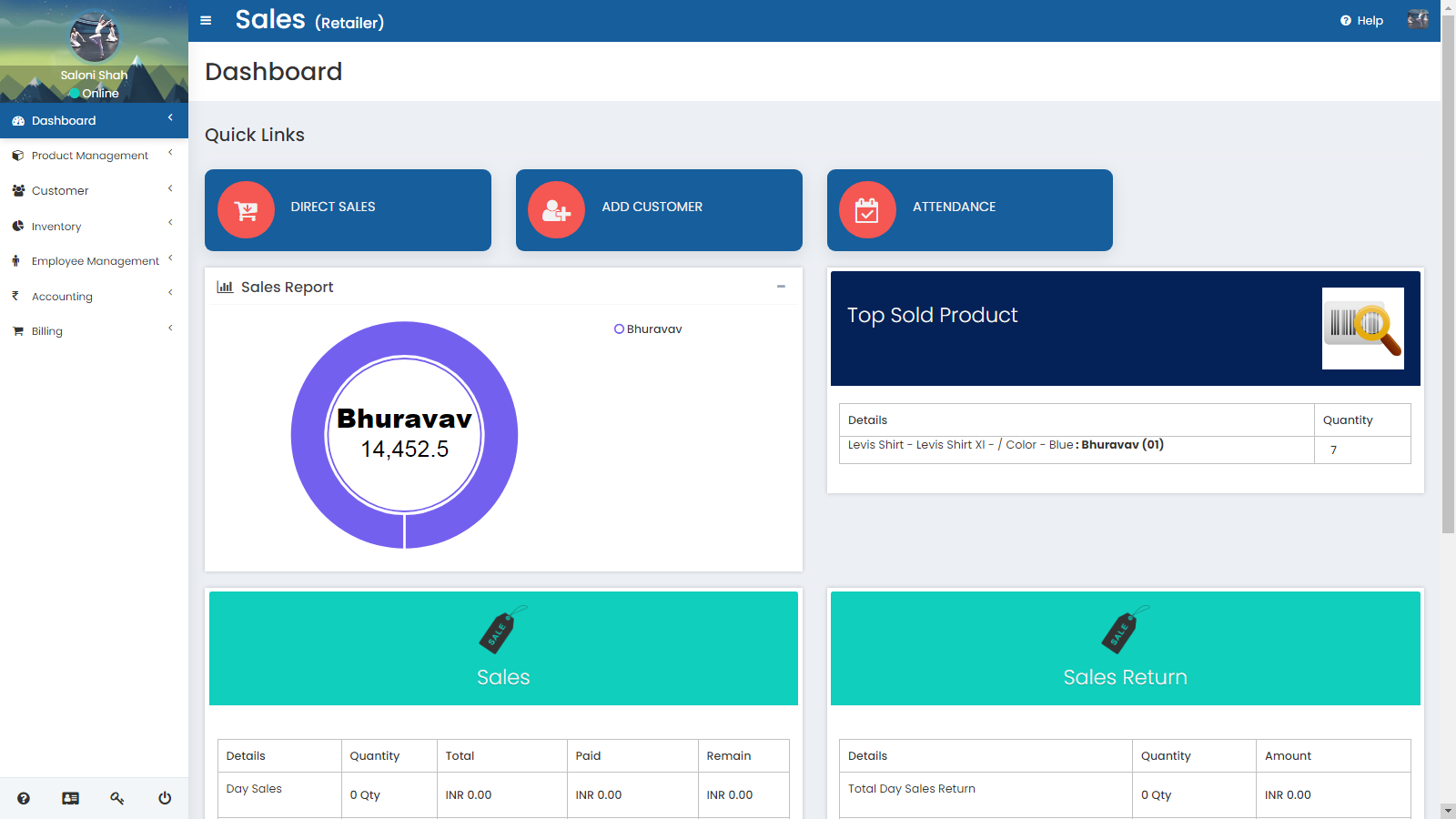The image size is (1456, 819).
Task: Open the key/password icon at sidebar bottom
Action: 117,798
